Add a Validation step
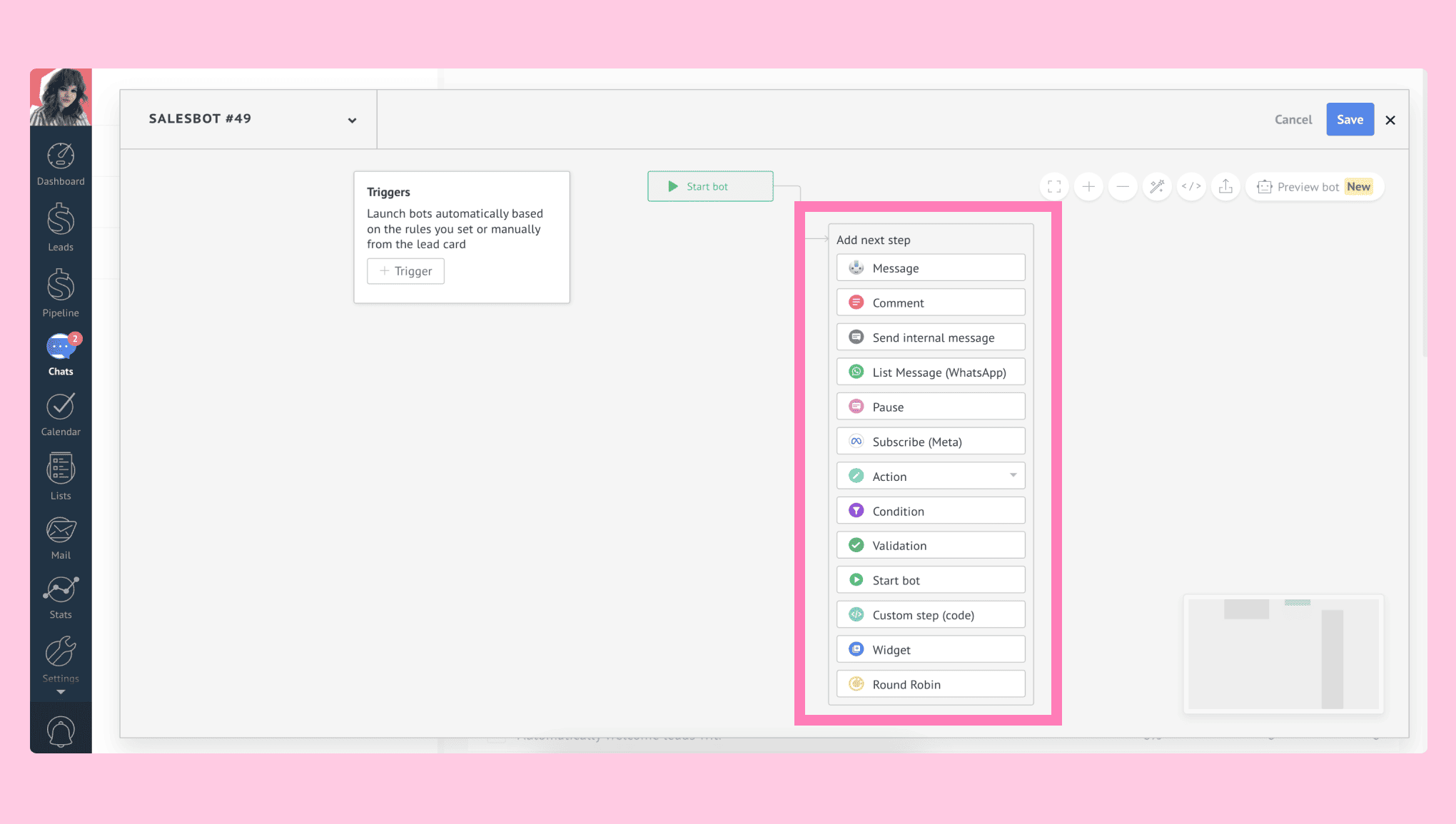Image resolution: width=1456 pixels, height=824 pixels. 931,545
